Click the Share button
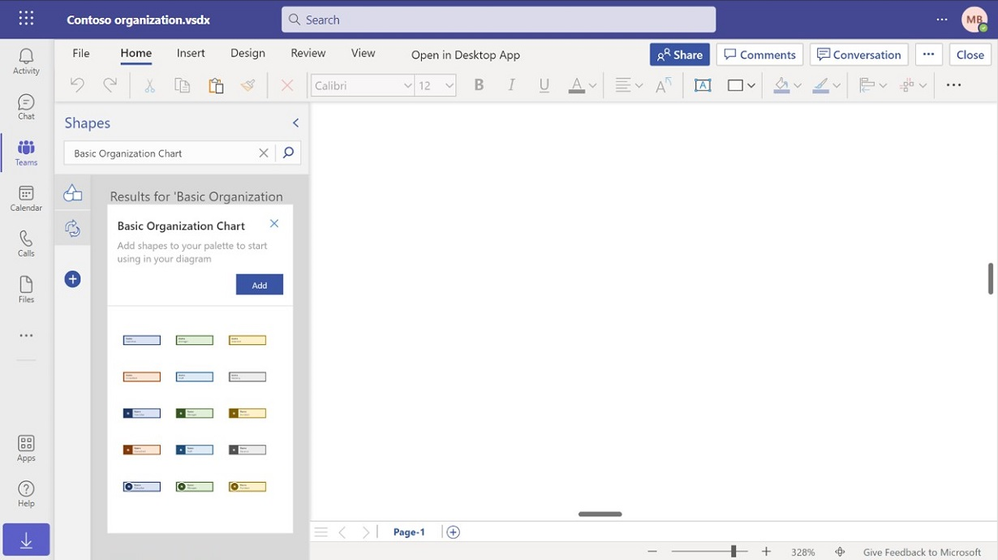This screenshot has height=560, width=998. pyautogui.click(x=680, y=55)
